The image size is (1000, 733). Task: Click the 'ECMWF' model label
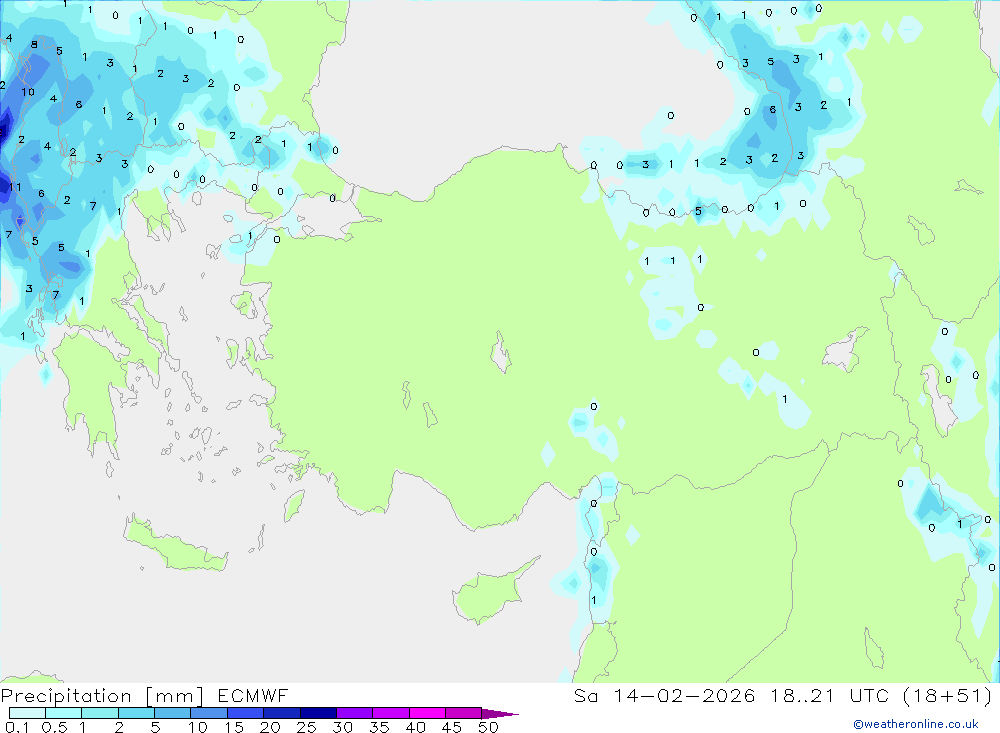tap(253, 695)
